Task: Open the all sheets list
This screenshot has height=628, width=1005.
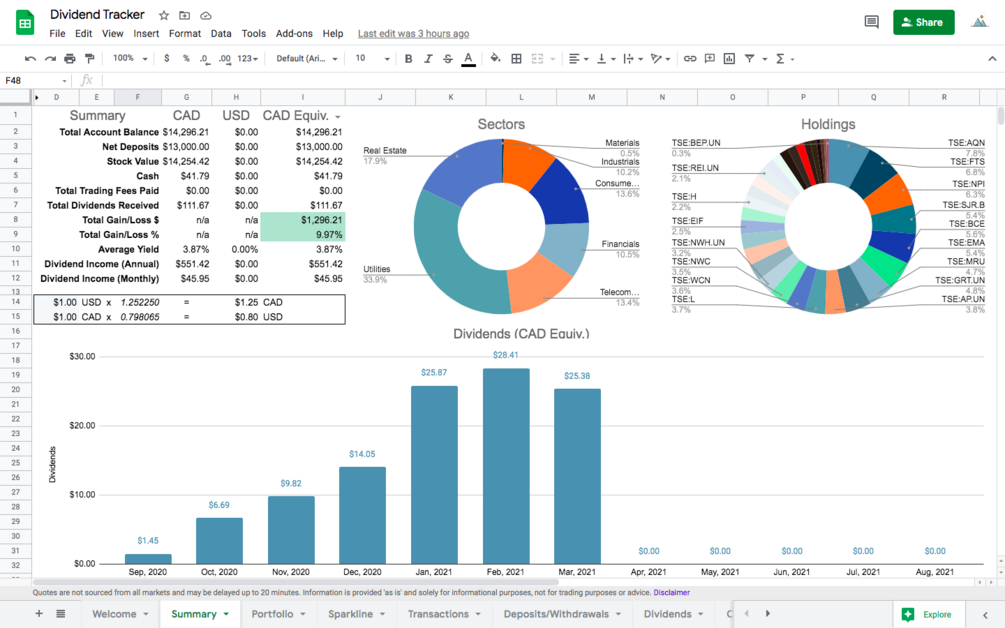Action: [x=60, y=614]
